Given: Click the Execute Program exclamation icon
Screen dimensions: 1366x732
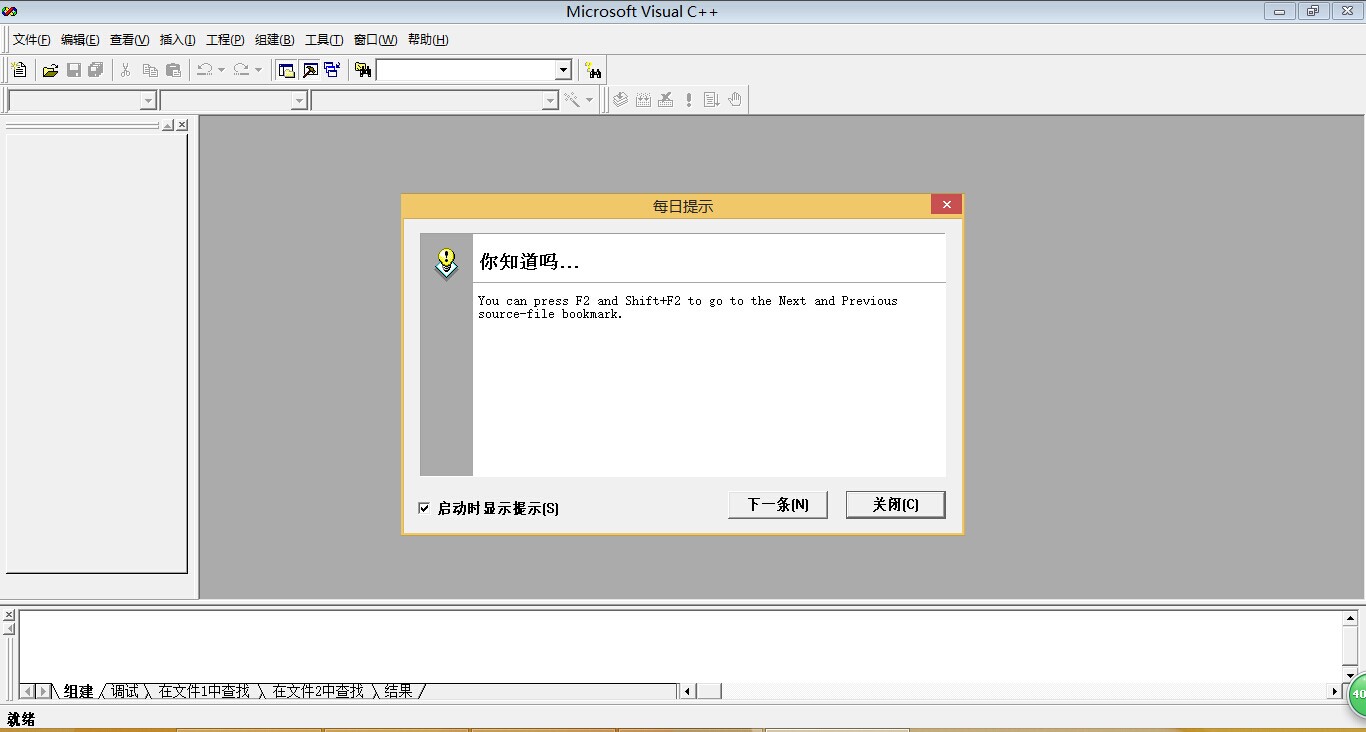Looking at the screenshot, I should pyautogui.click(x=689, y=100).
